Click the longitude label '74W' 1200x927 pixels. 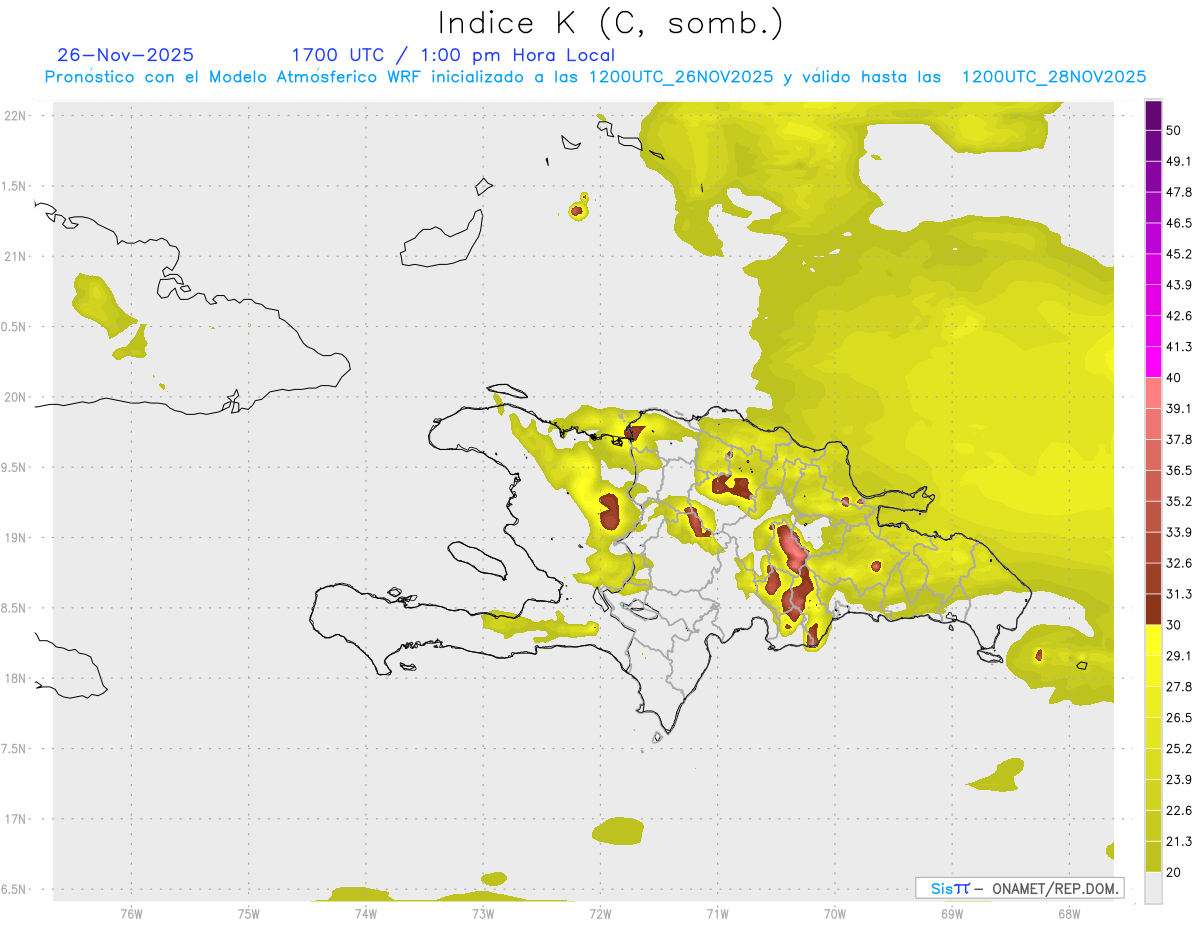(365, 913)
